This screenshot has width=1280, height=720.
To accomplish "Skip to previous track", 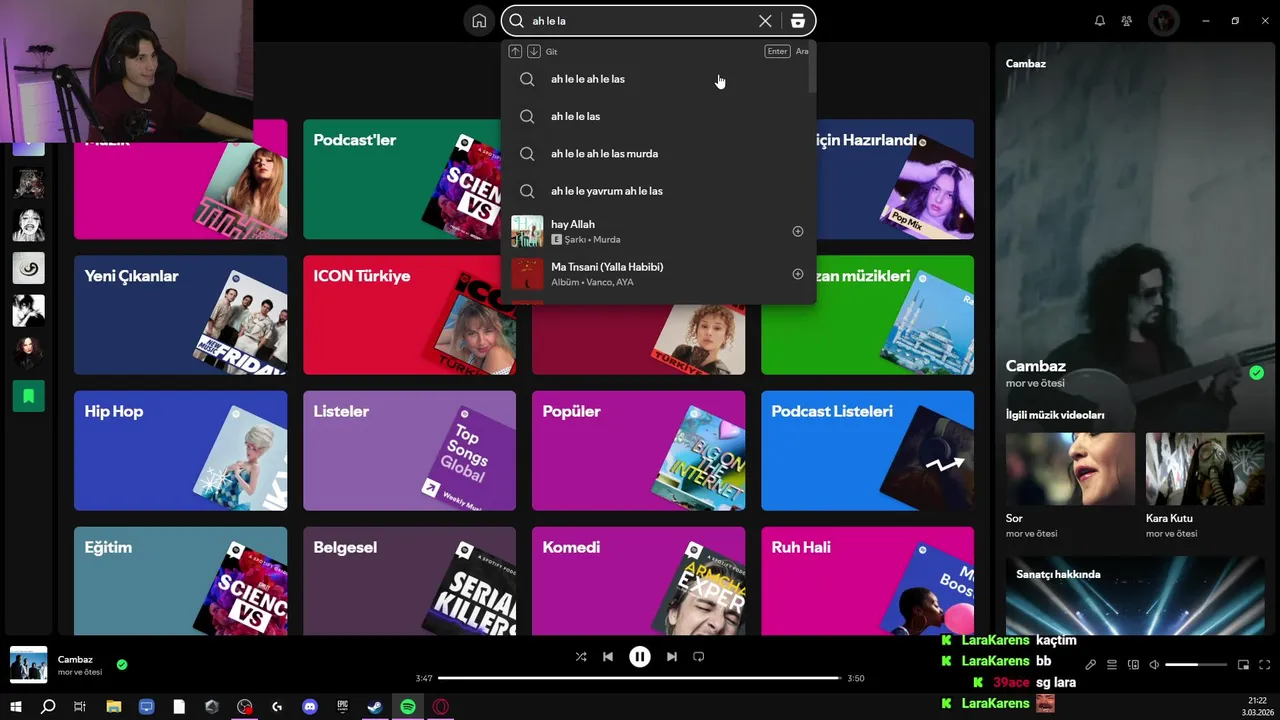I will point(608,657).
